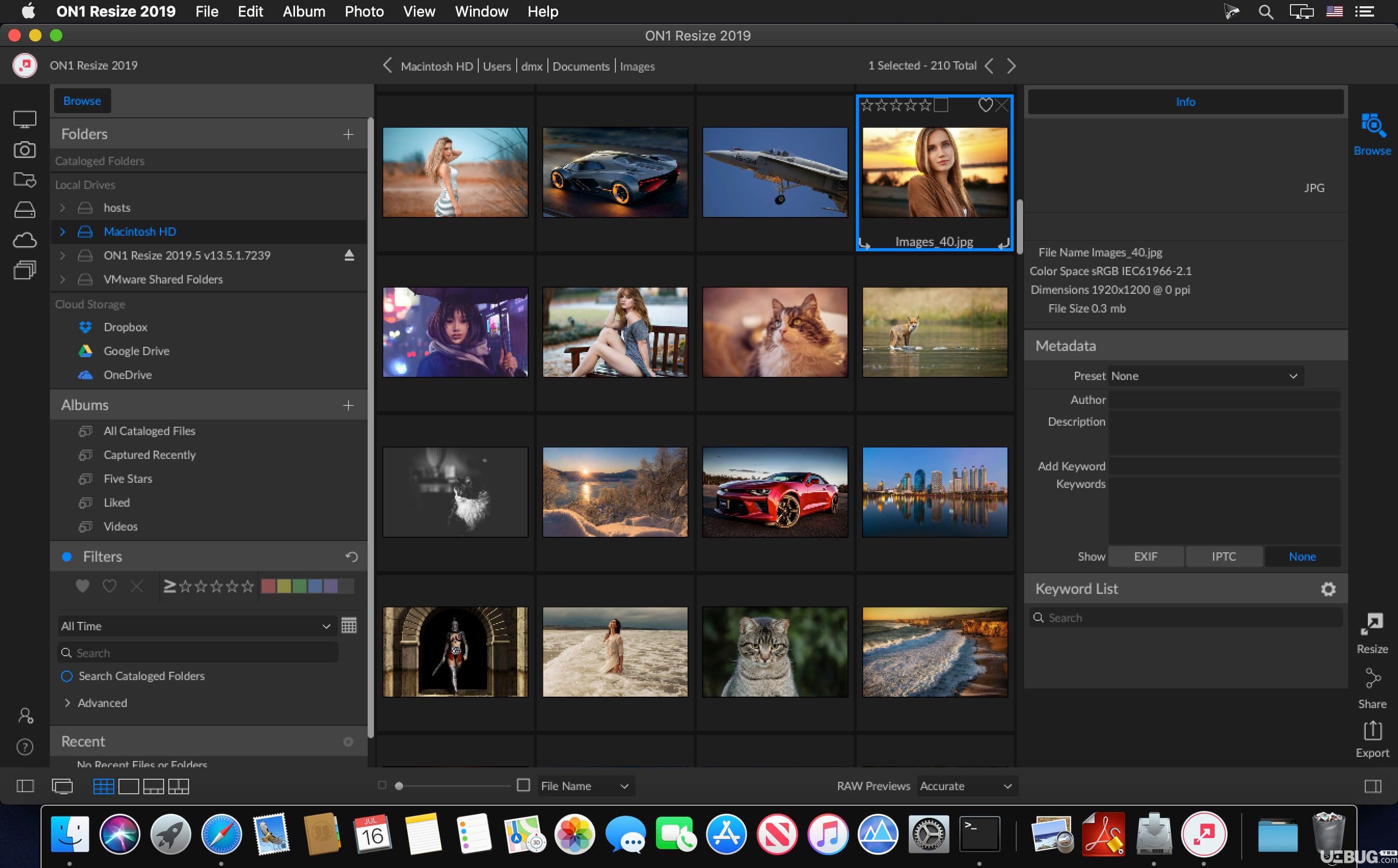Click the Search Cataloged Folders radio button

[x=67, y=675]
